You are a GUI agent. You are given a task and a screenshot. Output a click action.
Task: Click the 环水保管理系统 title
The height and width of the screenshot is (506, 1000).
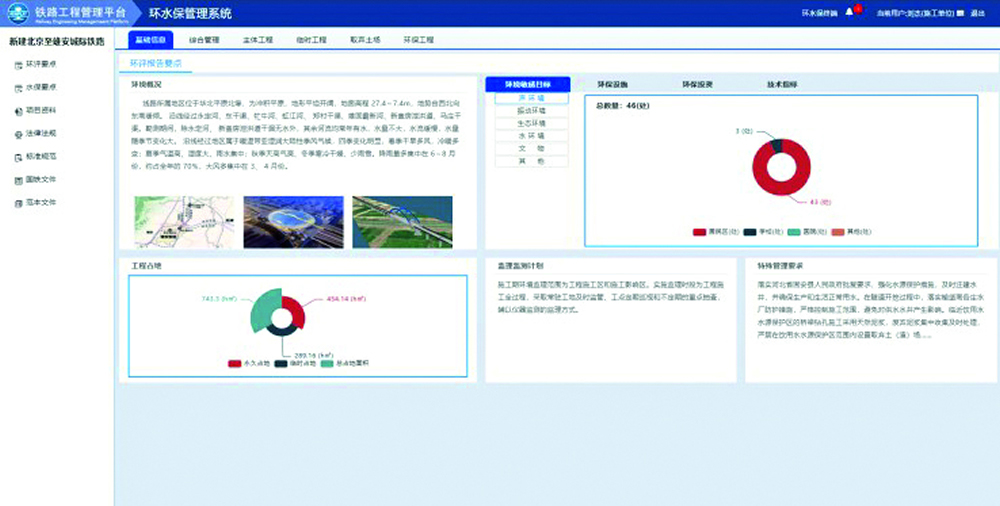click(x=190, y=13)
